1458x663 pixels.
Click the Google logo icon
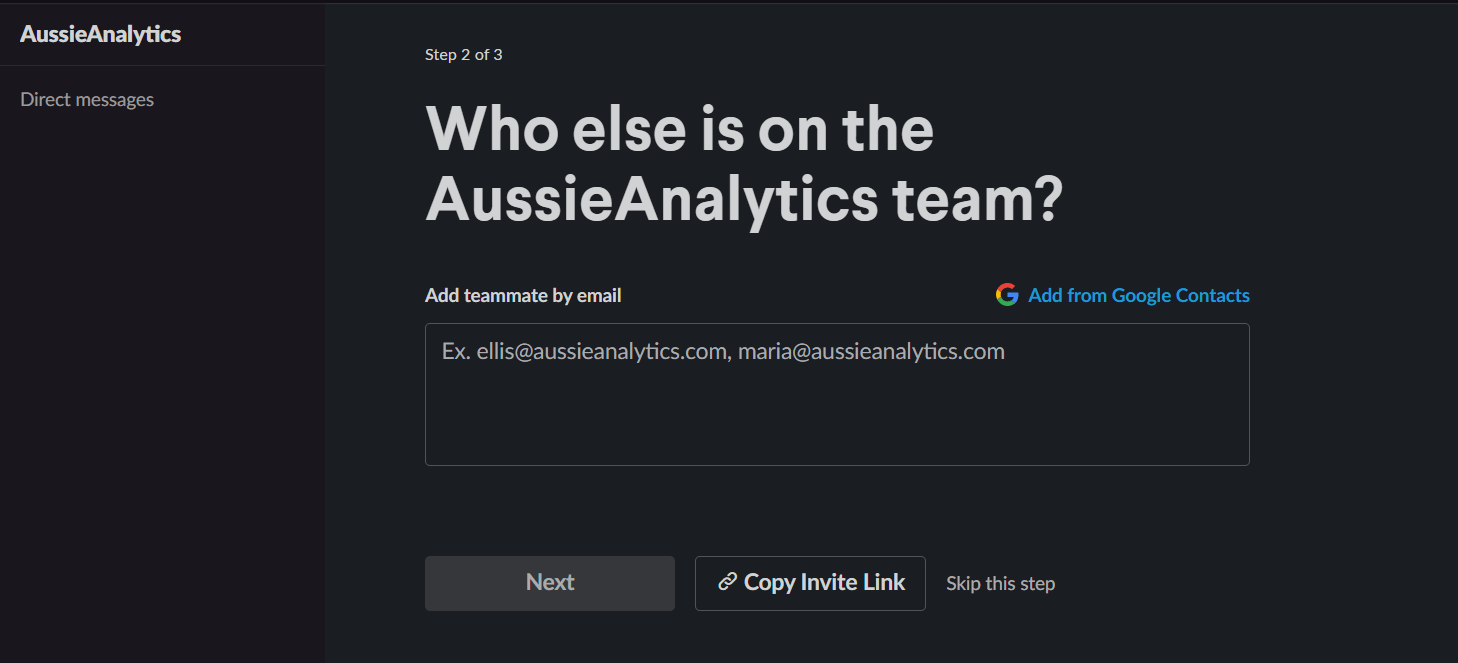(x=1007, y=295)
